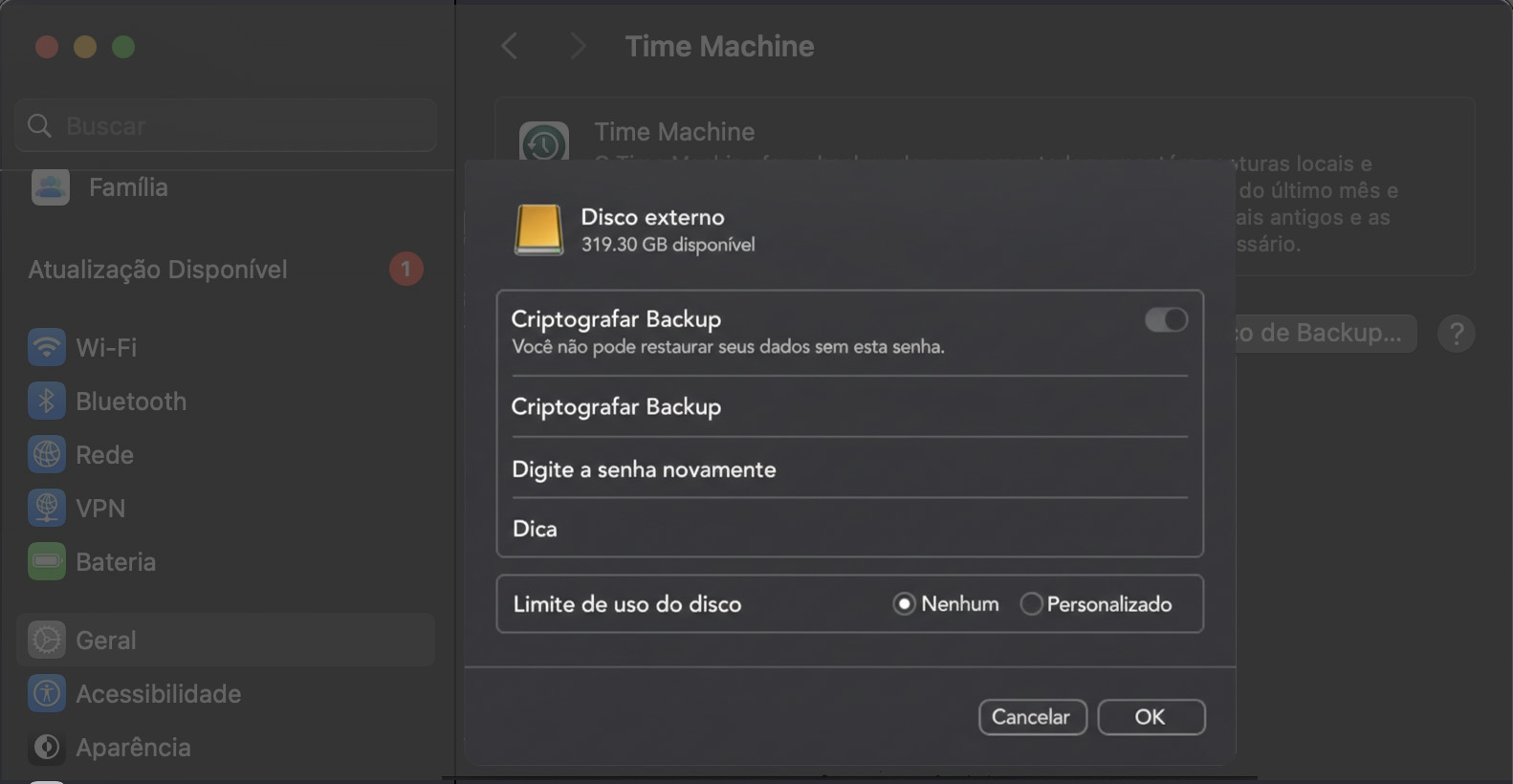Click the Aparência settings icon
Screen dimensions: 1513x784
[x=45, y=747]
